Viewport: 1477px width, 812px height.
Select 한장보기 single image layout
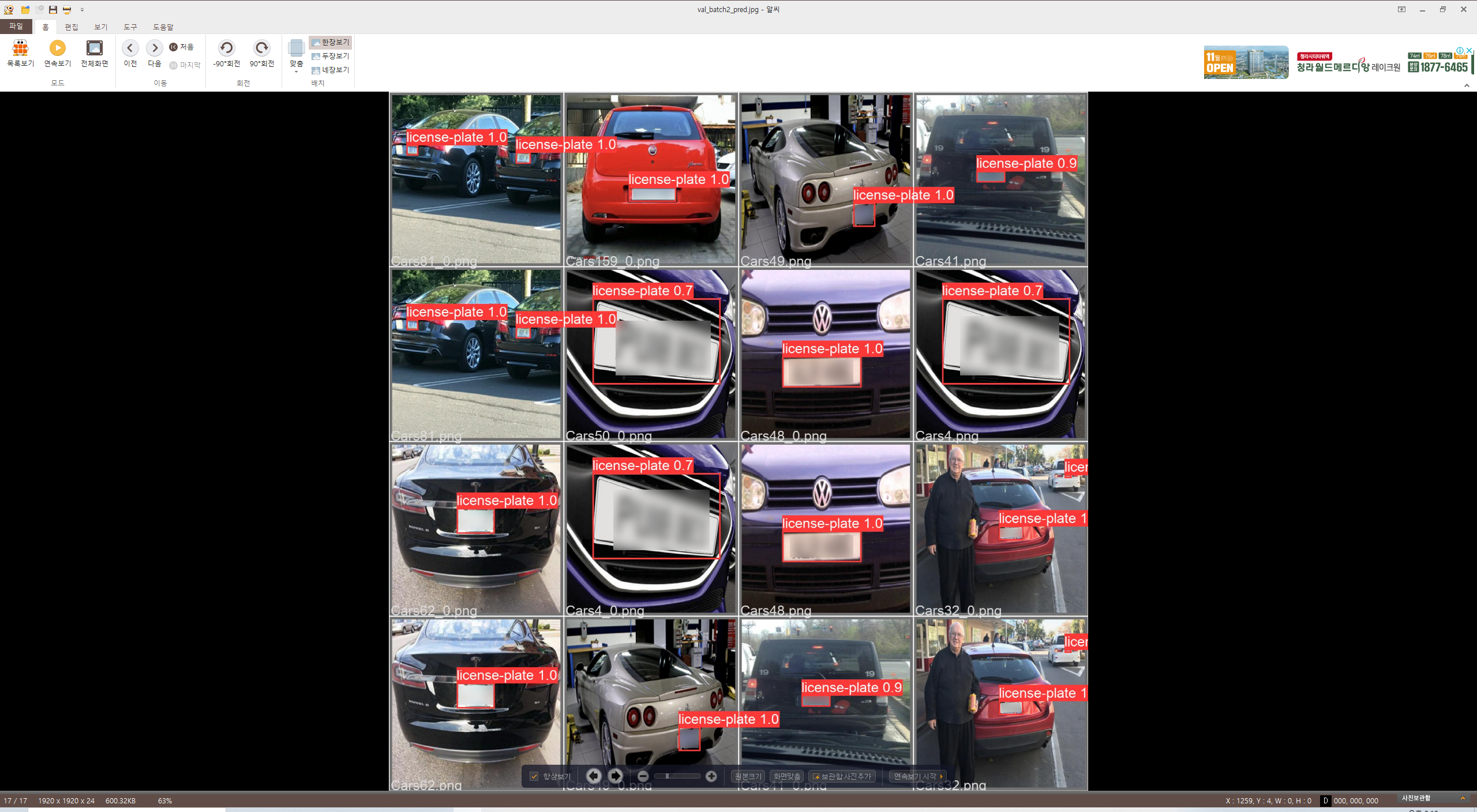coord(331,42)
